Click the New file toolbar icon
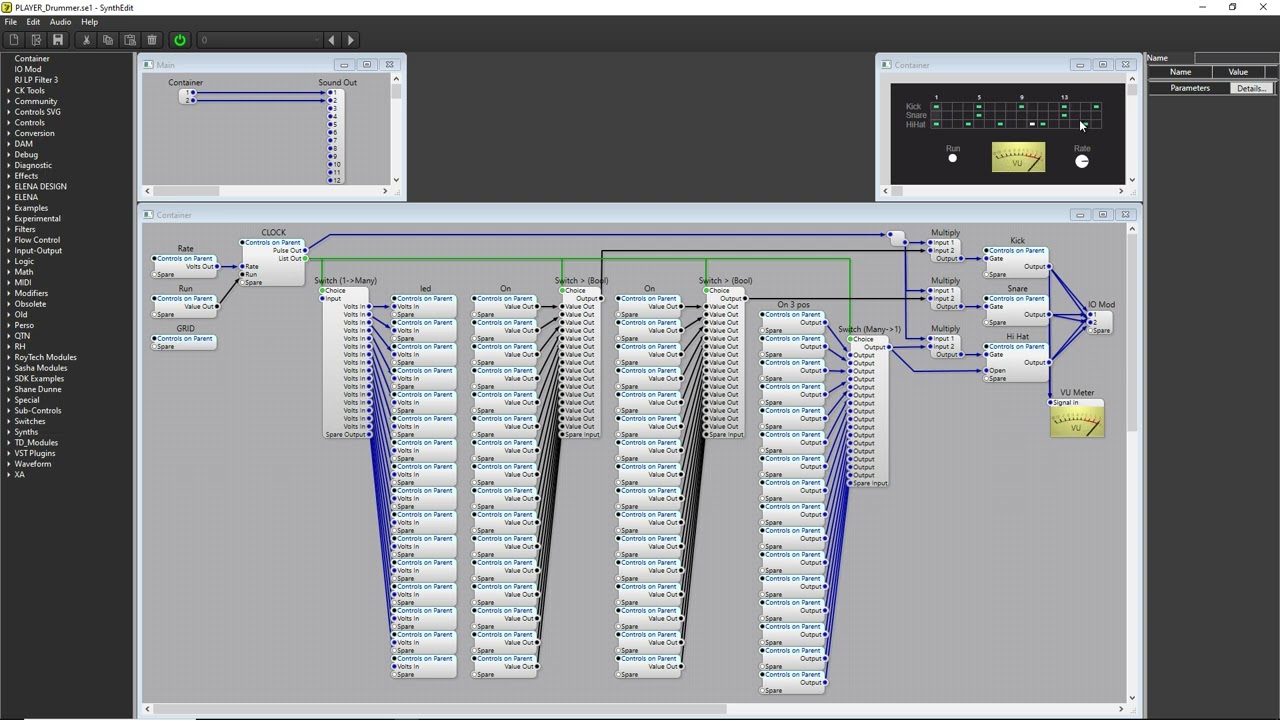 click(x=14, y=40)
